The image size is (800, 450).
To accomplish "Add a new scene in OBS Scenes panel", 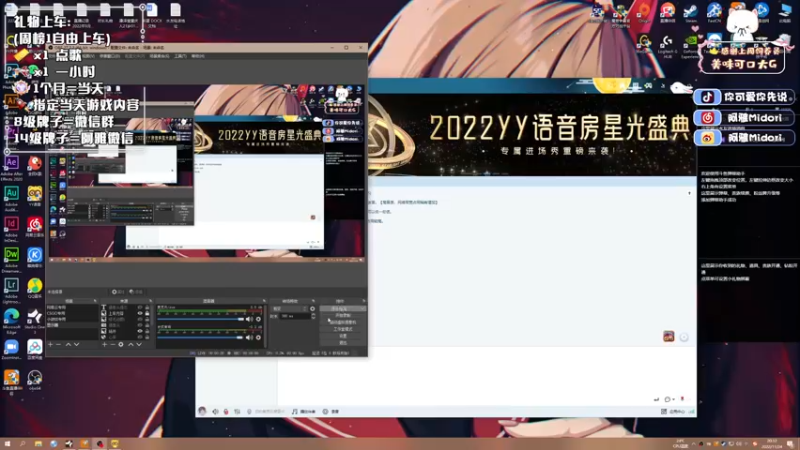I will tap(51, 344).
